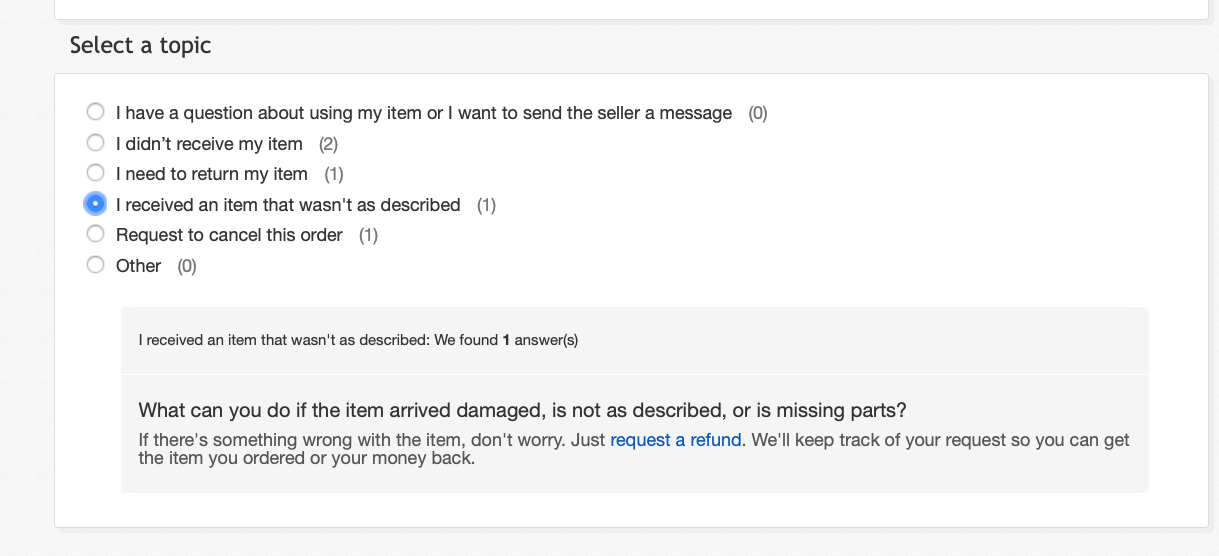Select the "I didn't receive my item" radio button
1219x556 pixels.
point(95,143)
